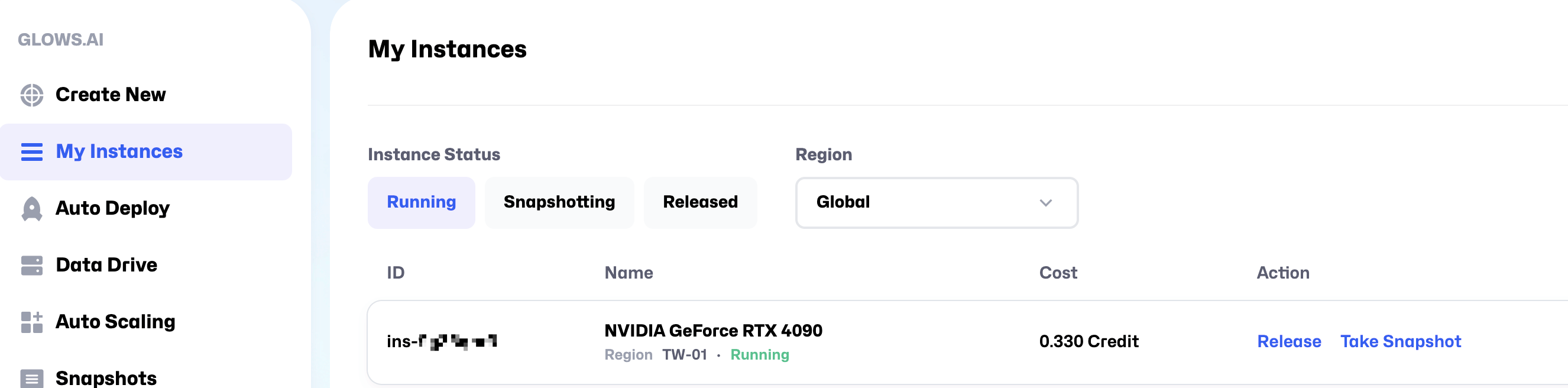The width and height of the screenshot is (1568, 388).
Task: Take Snapshot of the running instance
Action: pos(1401,342)
